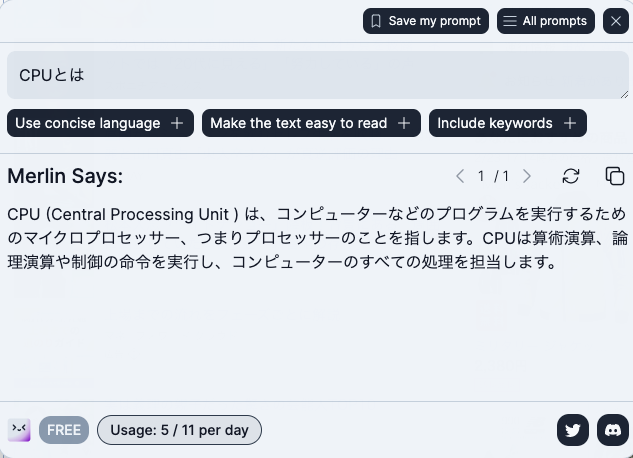Click the bookmark icon in Save my prompt
633x458 pixels.
pyautogui.click(x=376, y=21)
